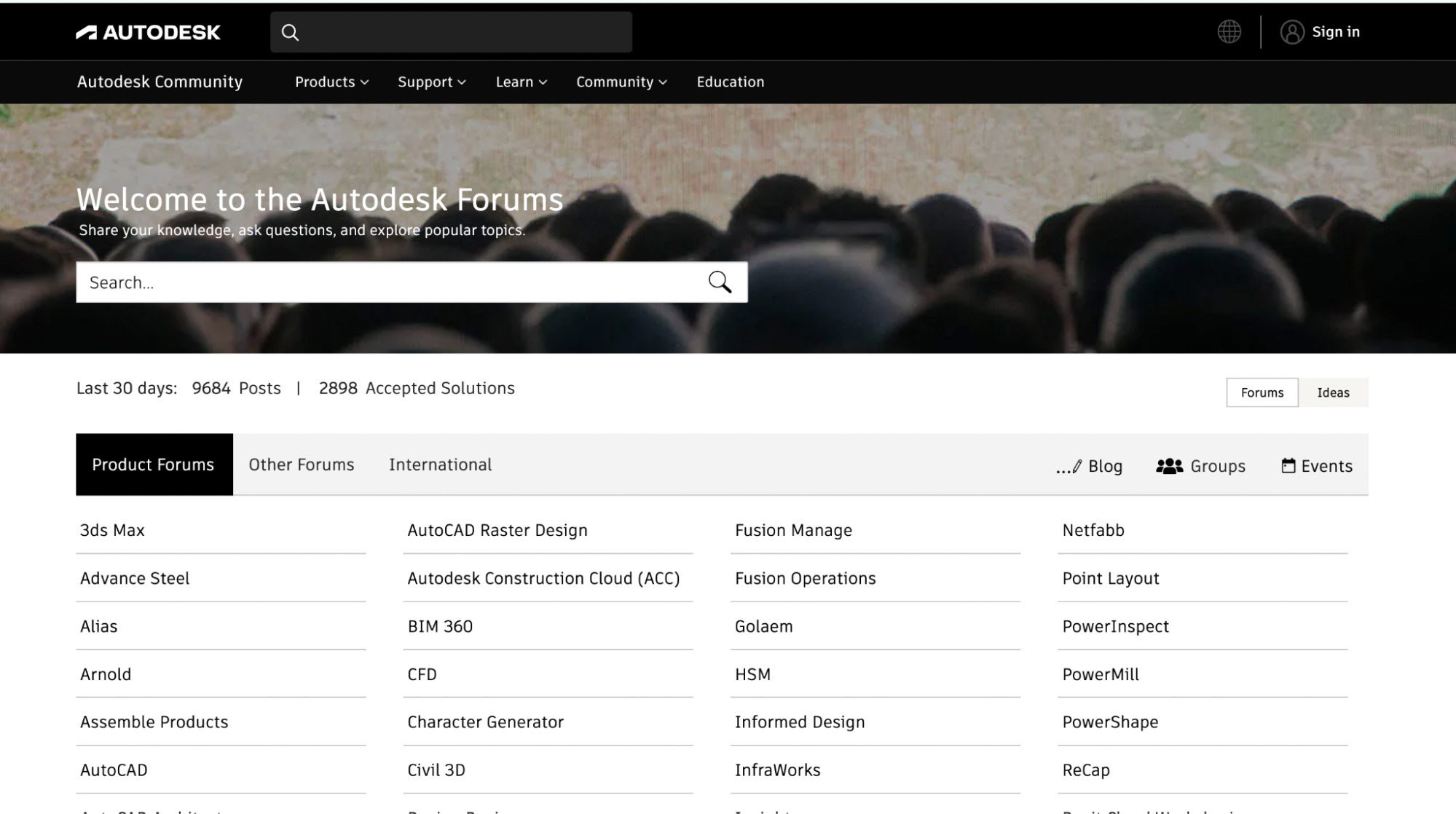The height and width of the screenshot is (814, 1456).
Task: Switch to the International tab
Action: tap(441, 465)
